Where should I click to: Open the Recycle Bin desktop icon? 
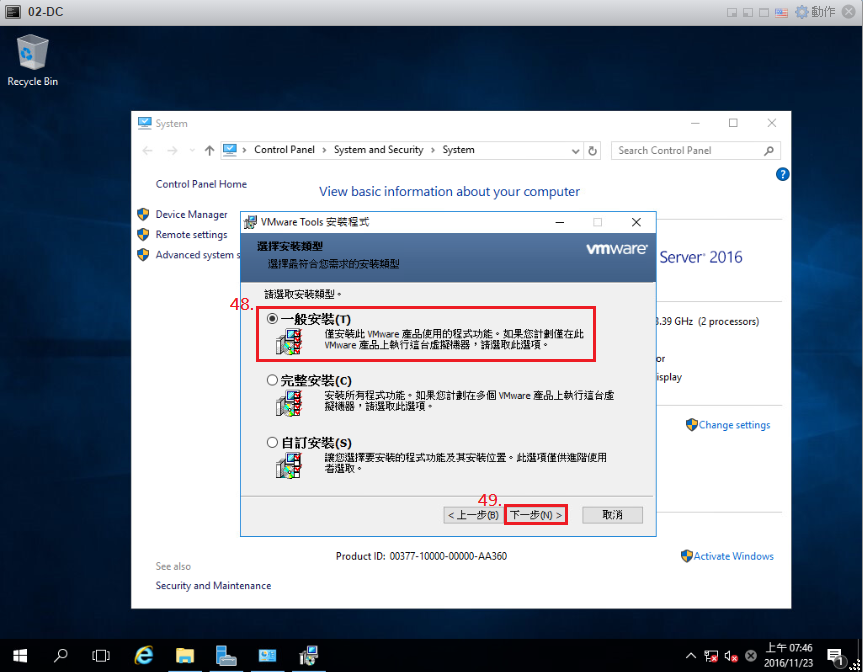click(32, 61)
